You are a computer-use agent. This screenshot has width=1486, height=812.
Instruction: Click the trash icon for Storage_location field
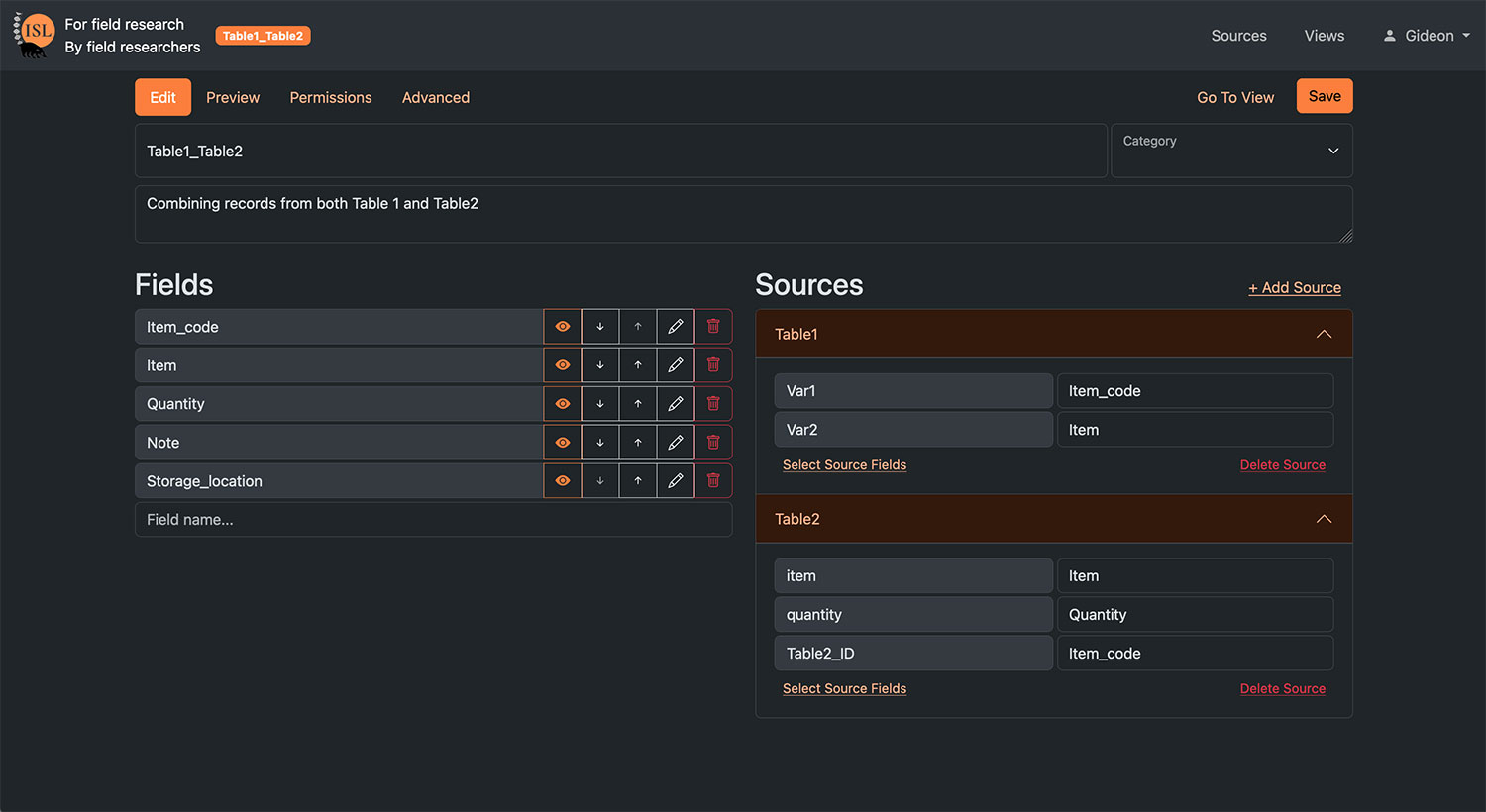[x=713, y=481]
